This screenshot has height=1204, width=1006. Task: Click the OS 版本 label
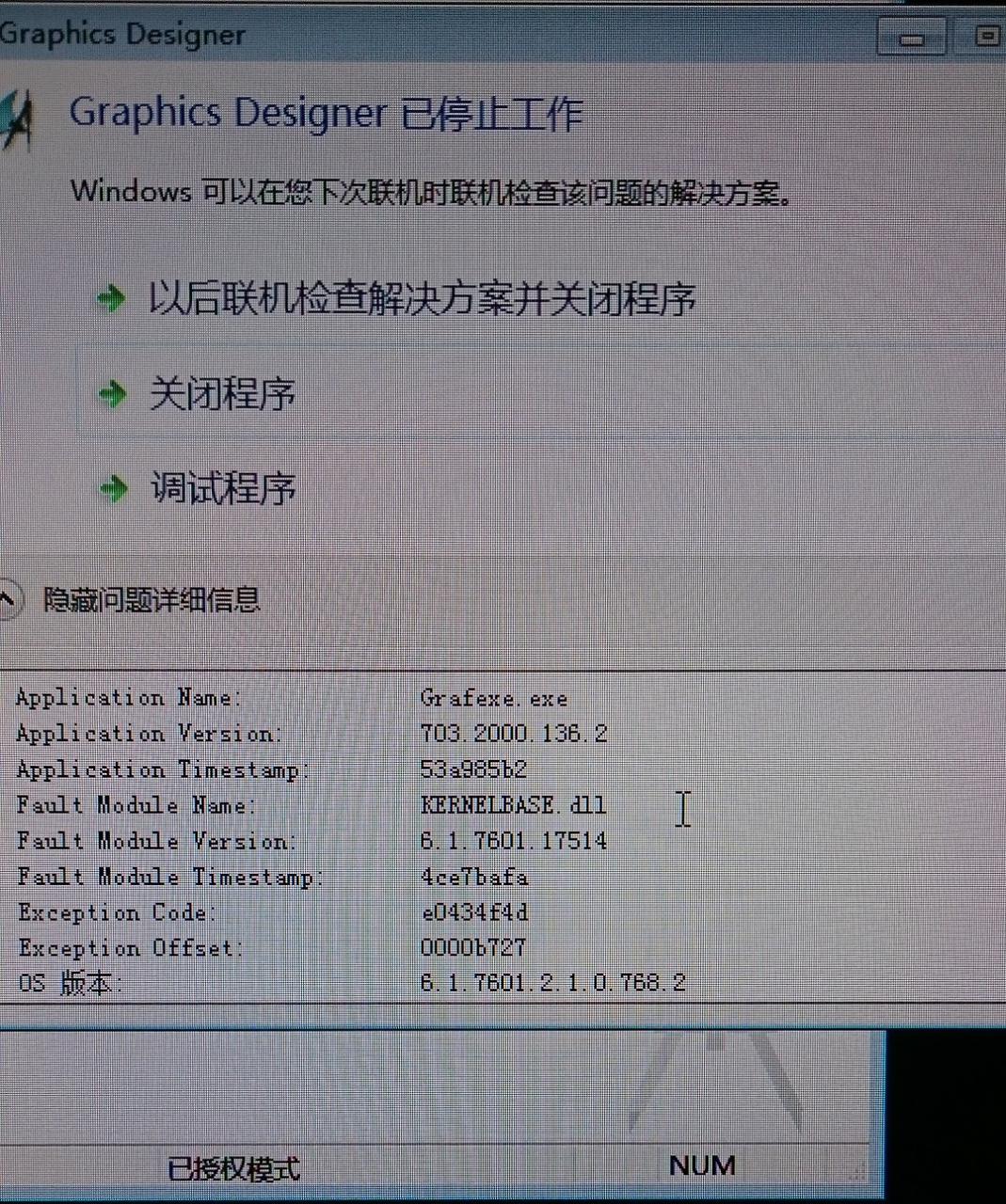[71, 984]
